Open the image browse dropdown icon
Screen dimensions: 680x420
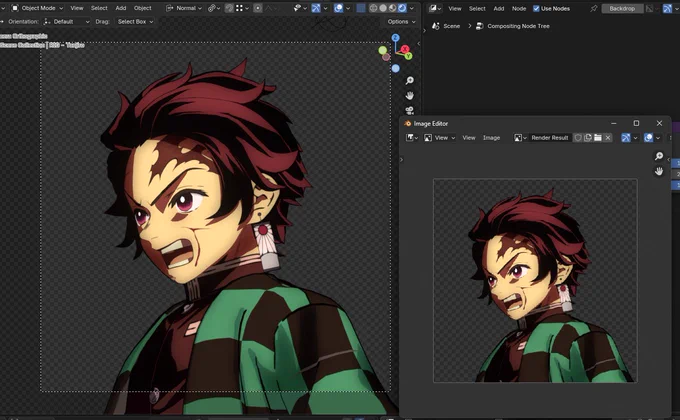click(520, 138)
